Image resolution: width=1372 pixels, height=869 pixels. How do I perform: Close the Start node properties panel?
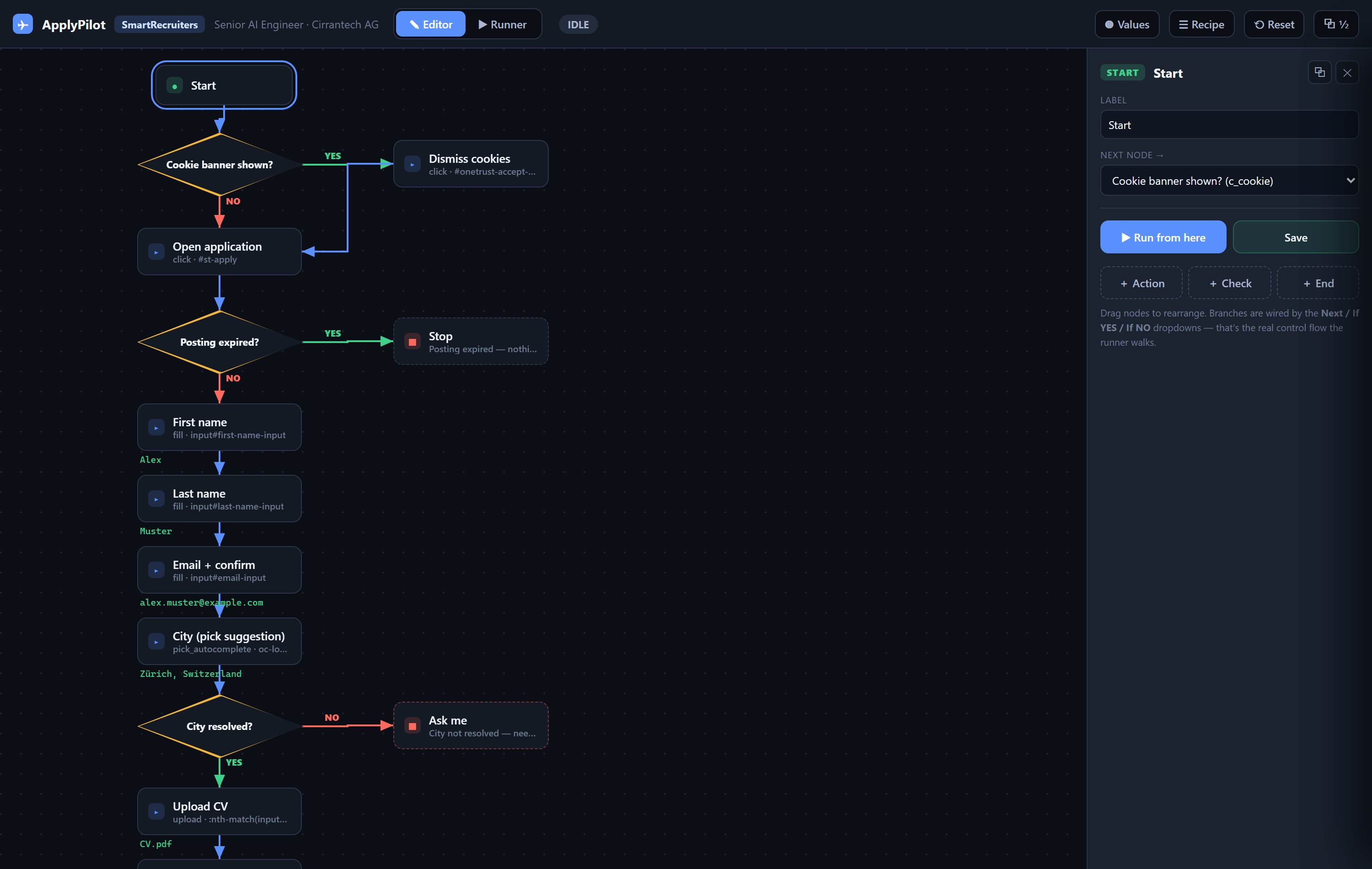pos(1347,72)
